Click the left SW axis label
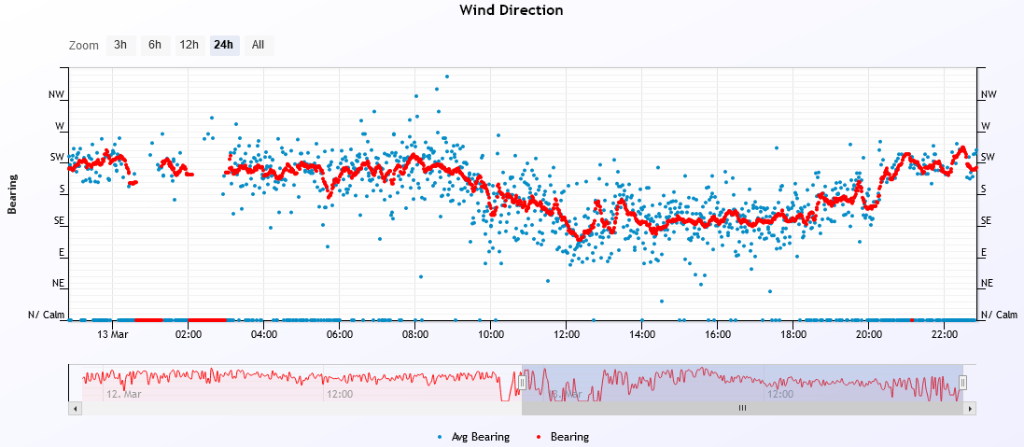This screenshot has height=447, width=1024. coord(57,157)
